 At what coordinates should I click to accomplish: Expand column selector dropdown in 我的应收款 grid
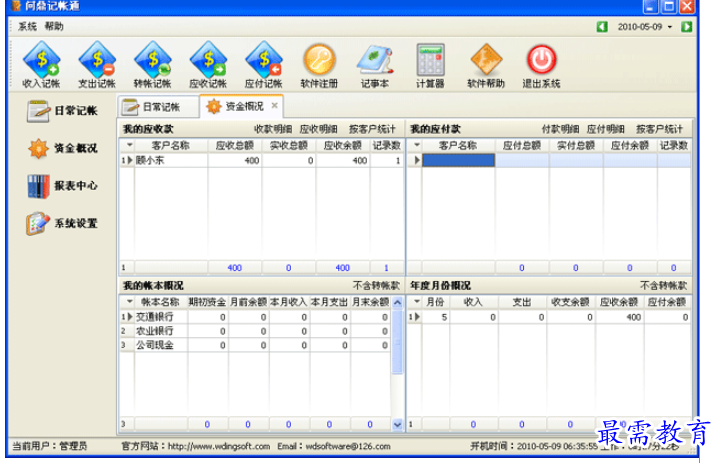[x=129, y=145]
